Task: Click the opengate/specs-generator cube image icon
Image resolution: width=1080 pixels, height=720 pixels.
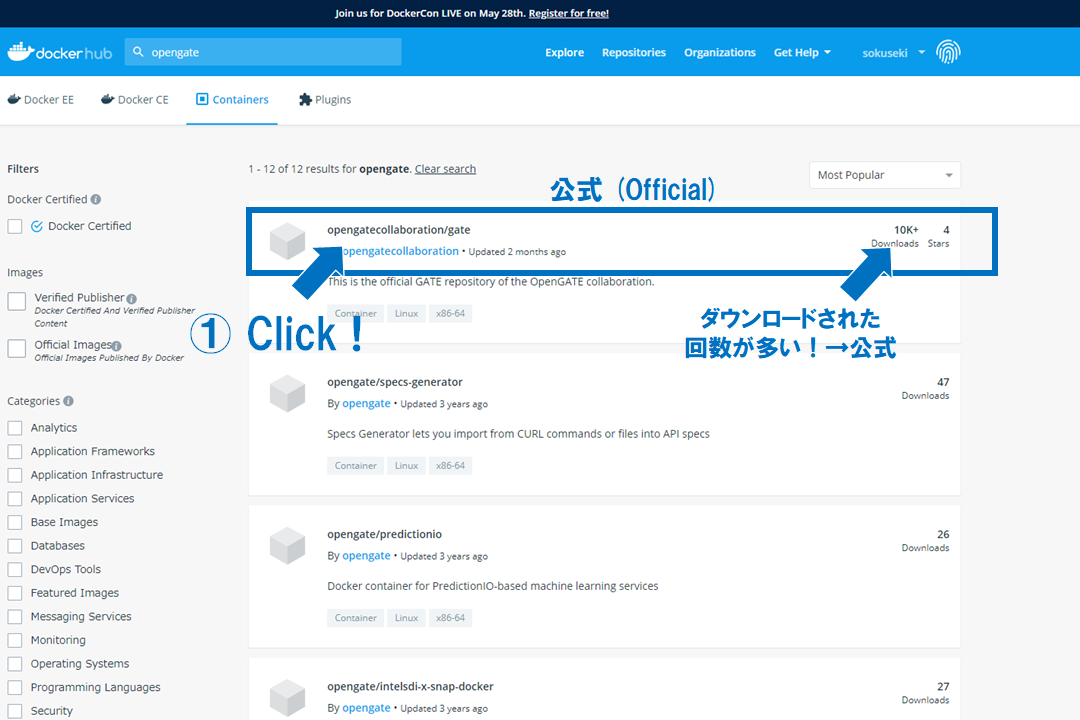Action: 287,393
